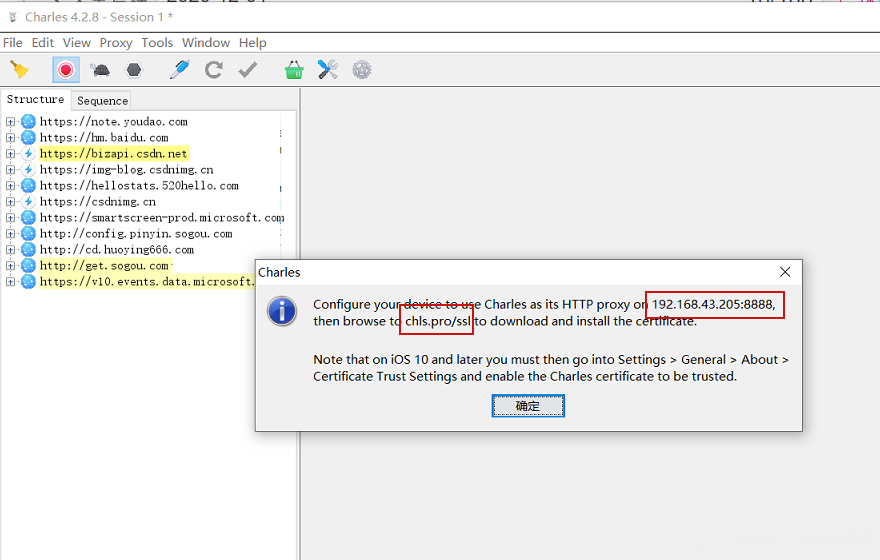
Task: Open the File menu
Action: click(13, 43)
